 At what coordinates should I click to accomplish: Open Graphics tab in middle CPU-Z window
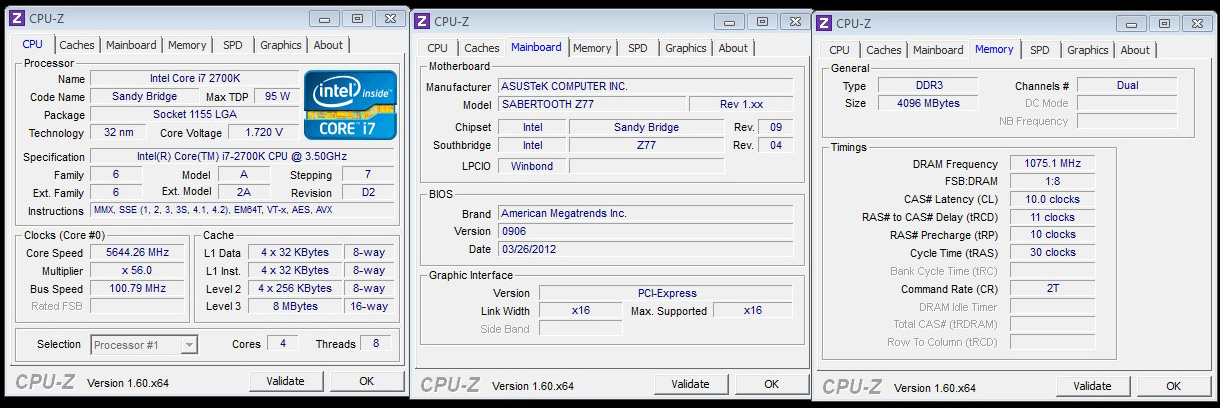pos(686,48)
